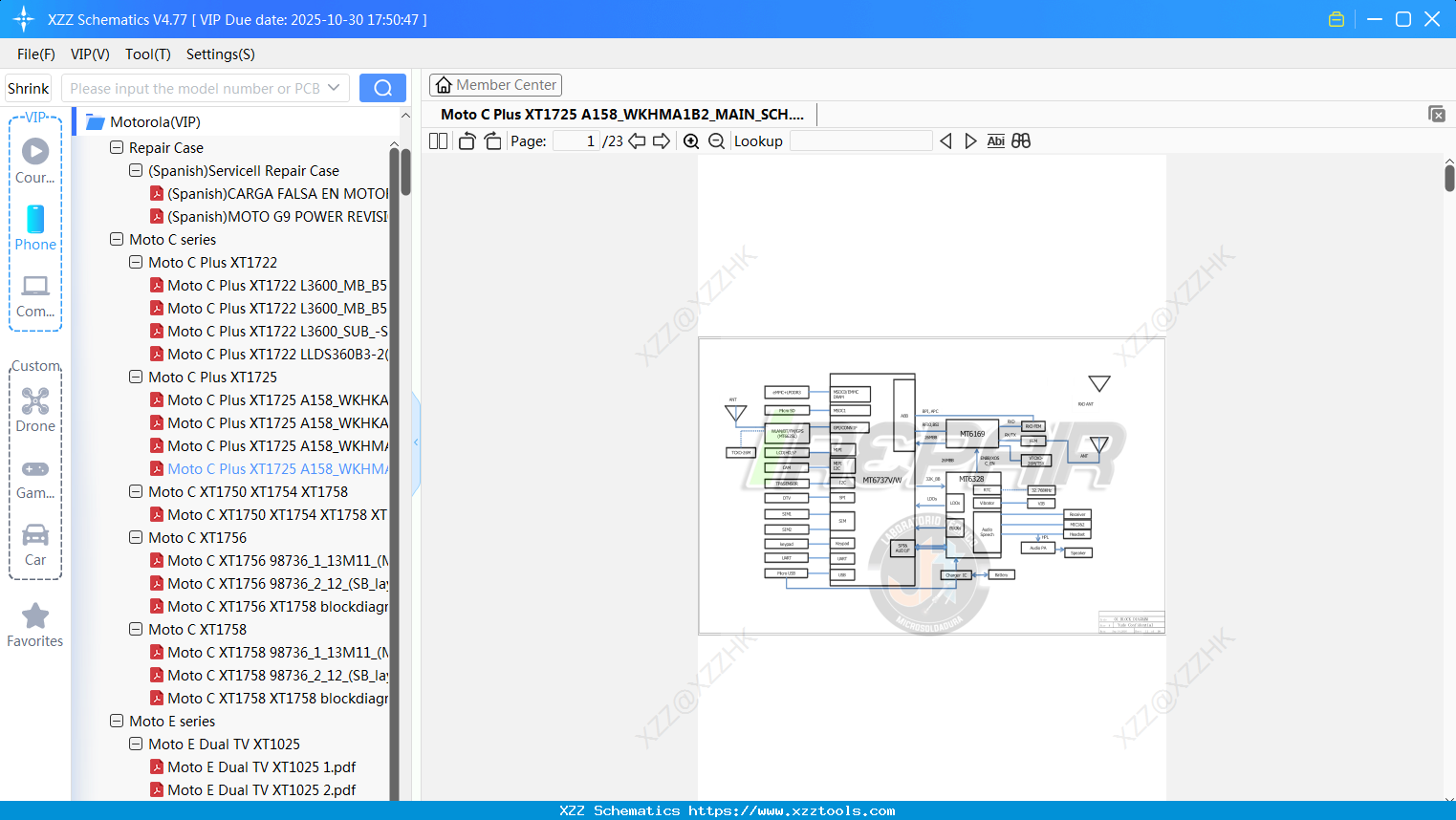This screenshot has width=1456, height=820.
Task: Collapse the Moto E series node
Action: [117, 722]
